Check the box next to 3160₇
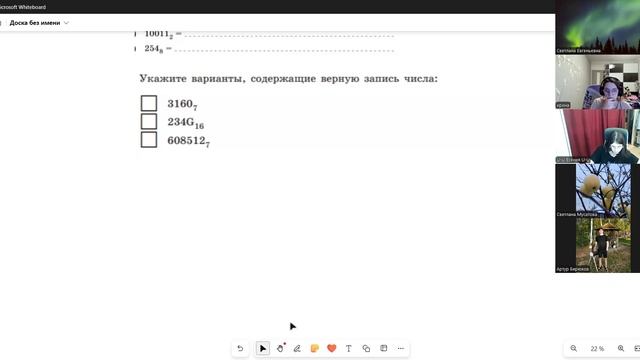640x360 pixels. click(x=149, y=103)
